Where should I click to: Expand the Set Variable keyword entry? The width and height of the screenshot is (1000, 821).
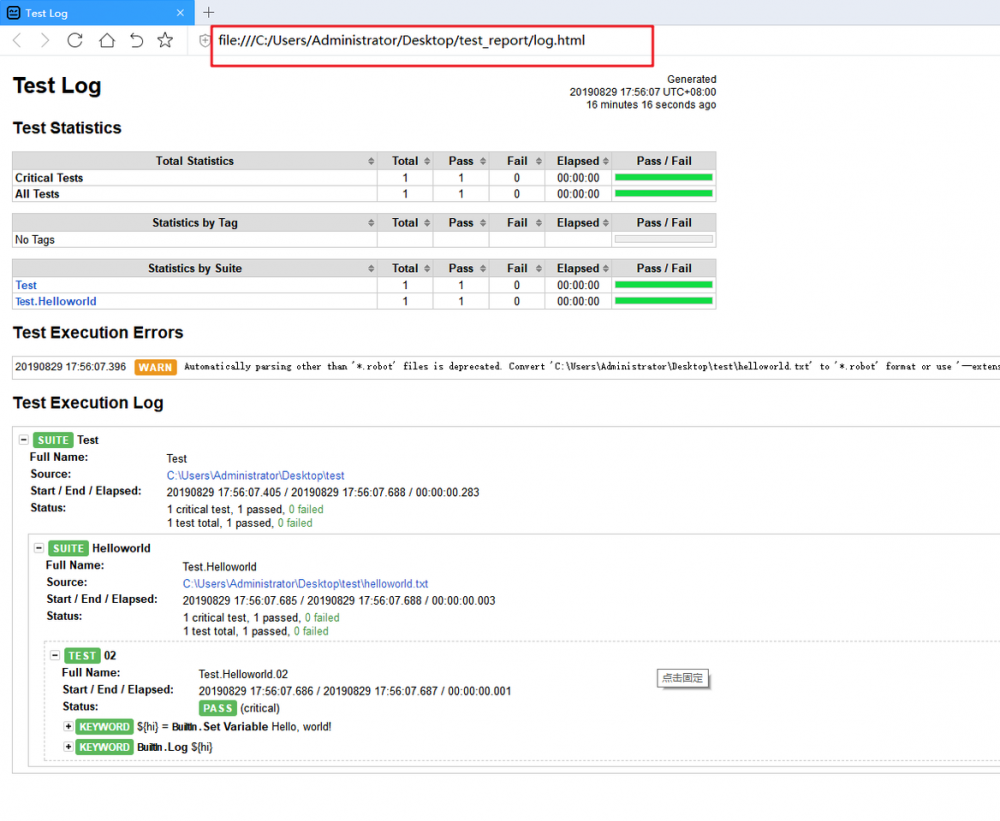click(x=68, y=727)
